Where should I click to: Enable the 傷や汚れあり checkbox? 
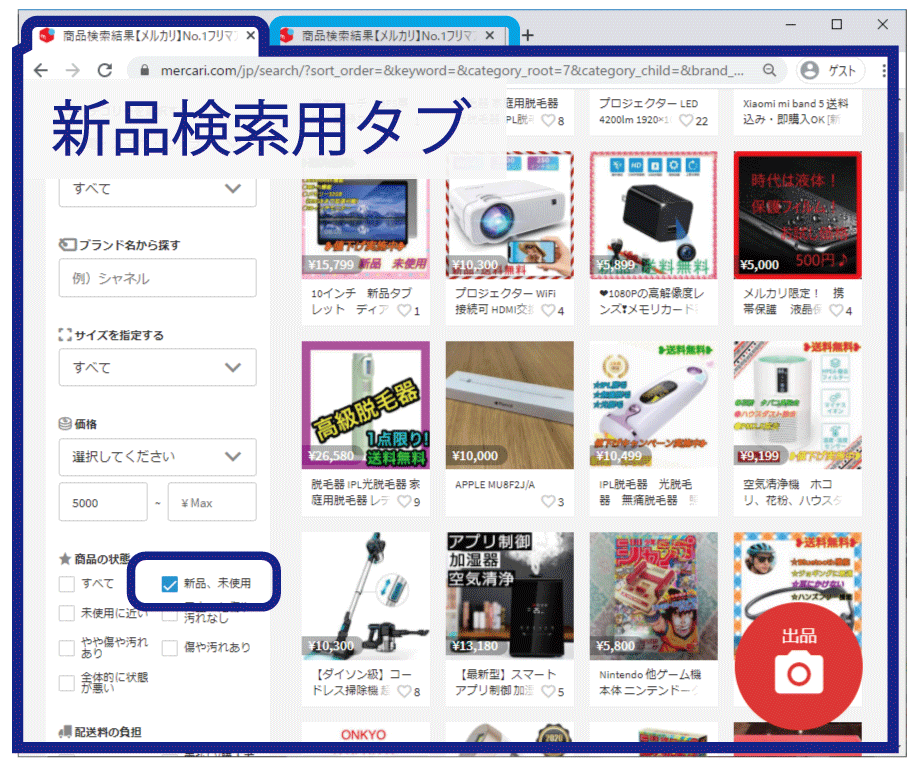(169, 648)
